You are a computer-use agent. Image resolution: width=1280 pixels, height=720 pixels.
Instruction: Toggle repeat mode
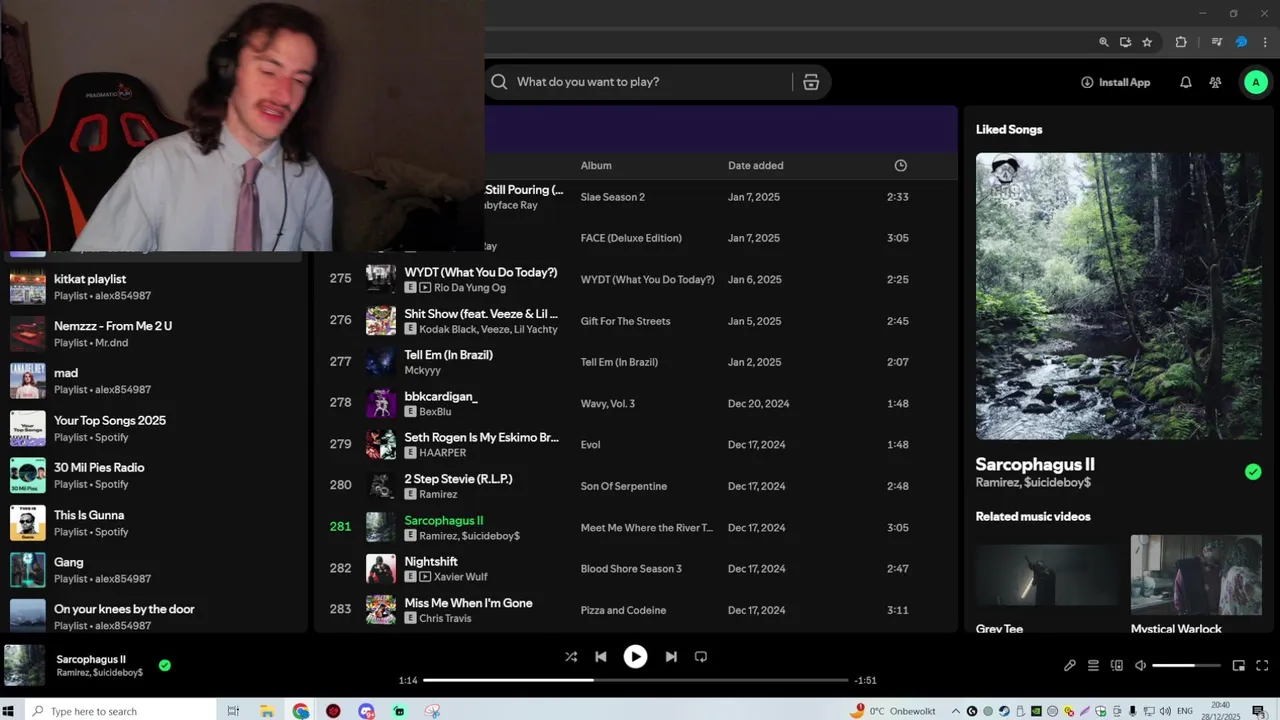[701, 657]
